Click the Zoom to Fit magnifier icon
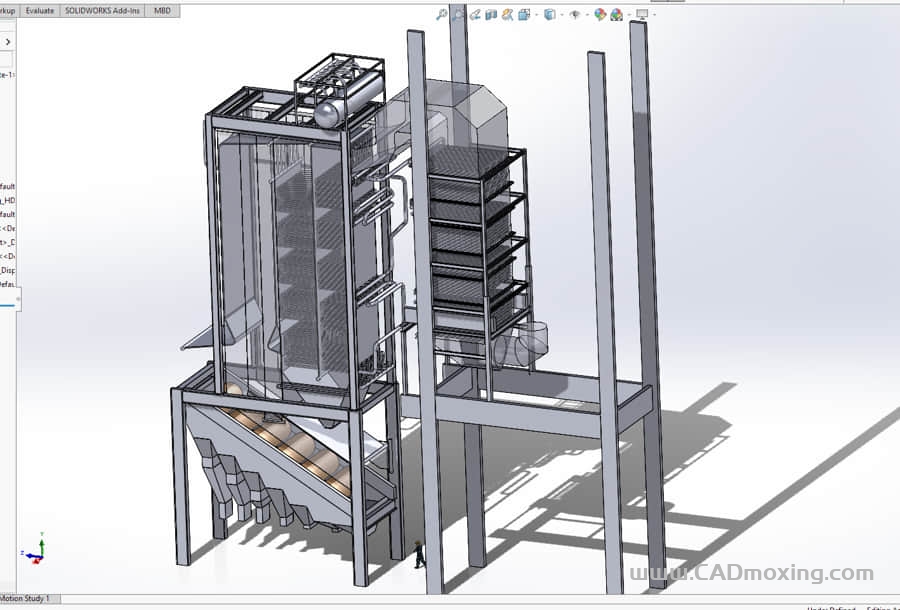Image resolution: width=900 pixels, height=610 pixels. [441, 14]
